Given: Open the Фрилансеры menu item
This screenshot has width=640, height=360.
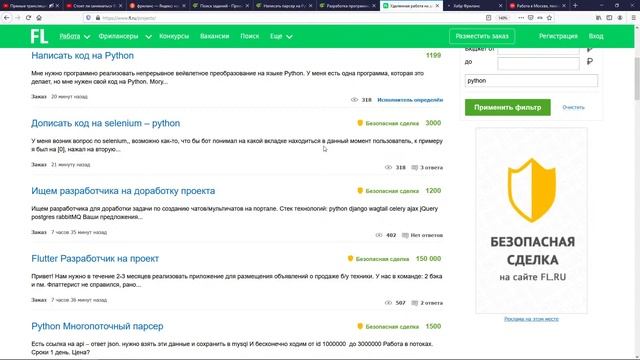Looking at the screenshot, I should [118, 36].
